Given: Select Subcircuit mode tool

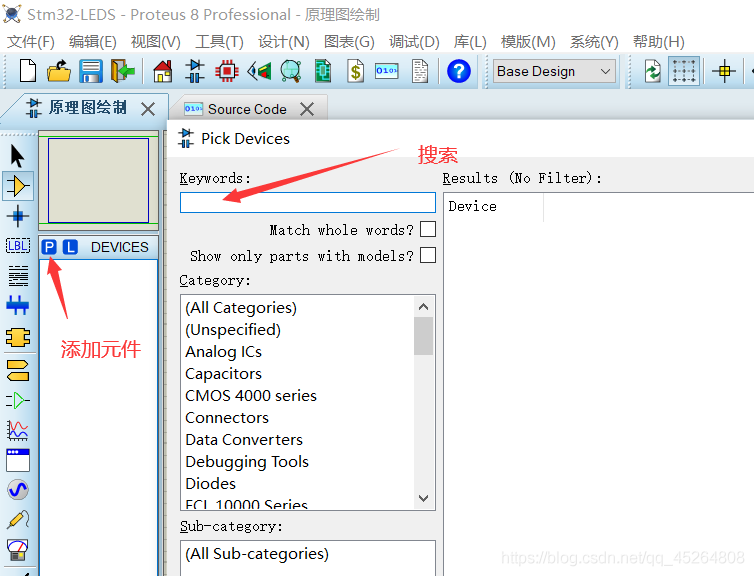Looking at the screenshot, I should 18,338.
